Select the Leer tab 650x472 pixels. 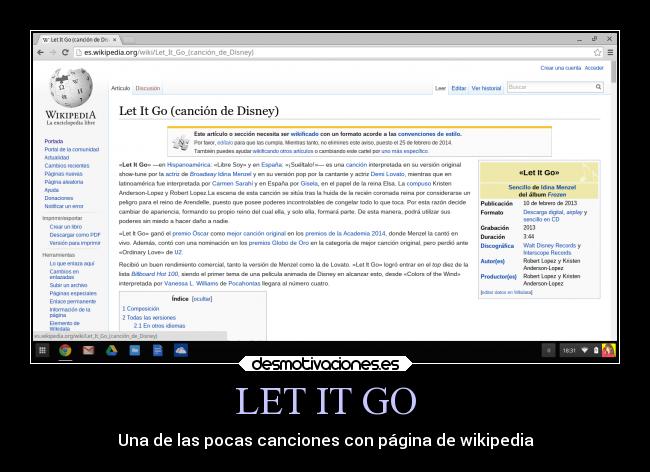[440, 88]
